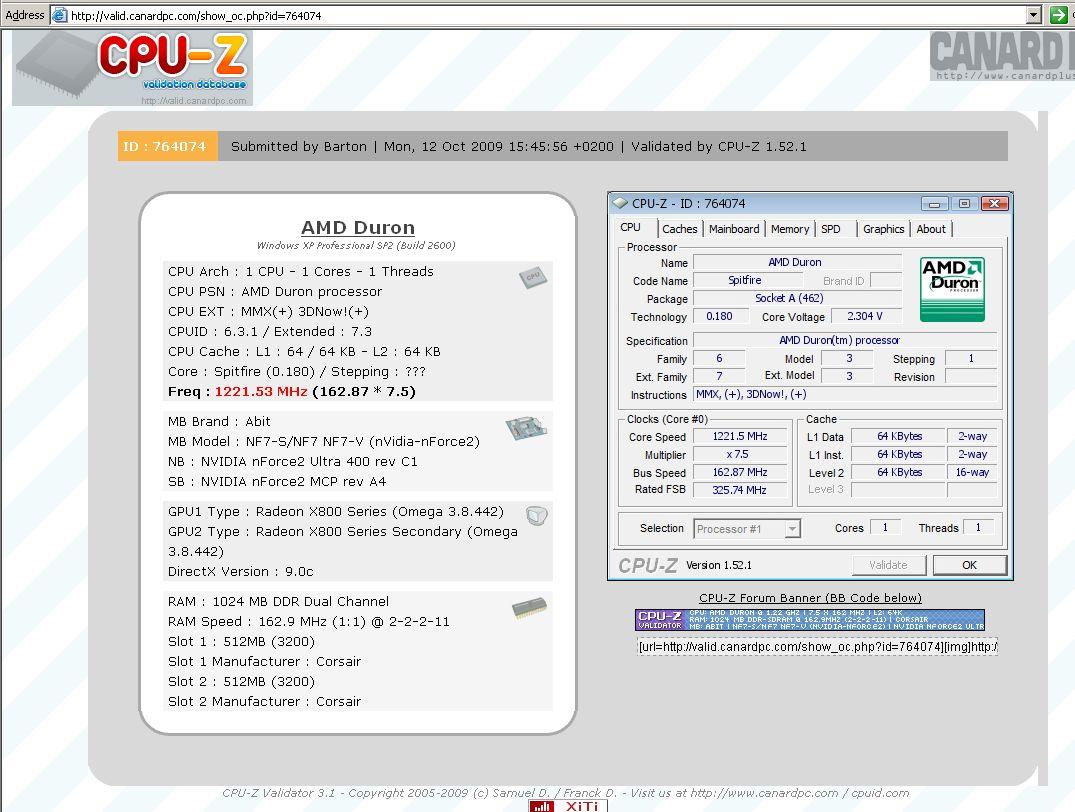Open the AMD Duron heading link
This screenshot has width=1075, height=812.
pyautogui.click(x=358, y=228)
